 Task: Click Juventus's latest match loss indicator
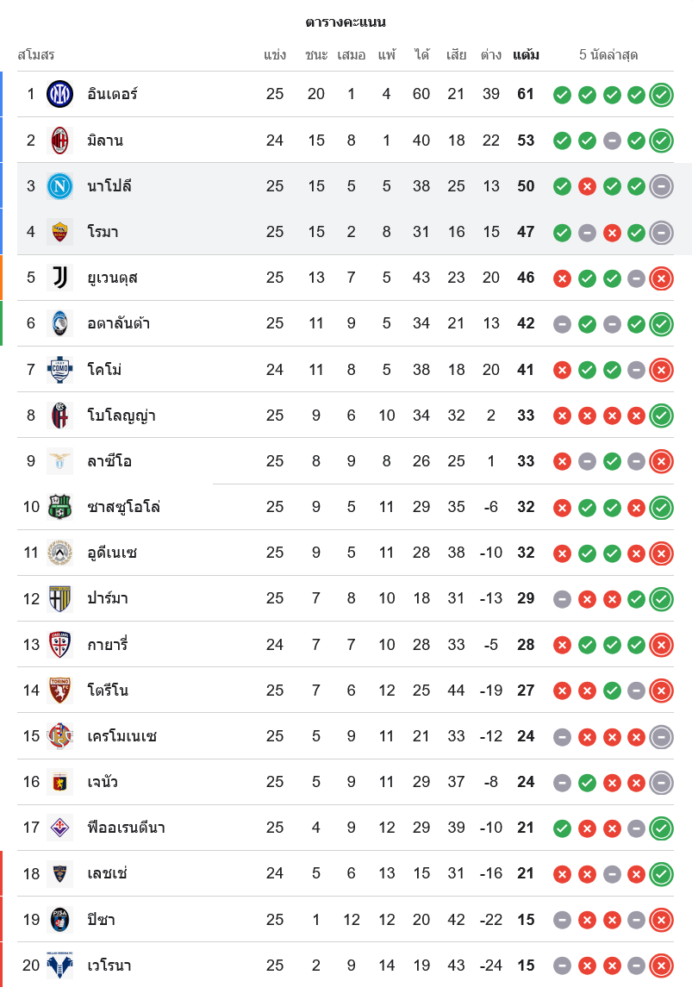(661, 278)
